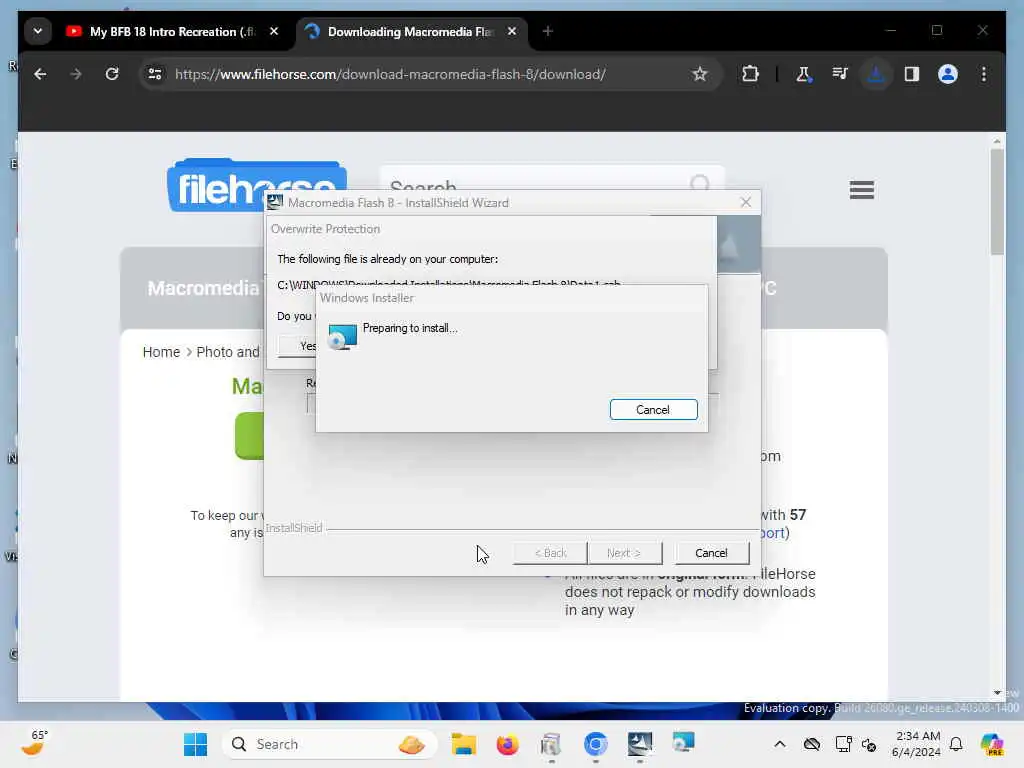The image size is (1024, 768).
Task: Launch Firefox from the taskbar
Action: click(507, 744)
